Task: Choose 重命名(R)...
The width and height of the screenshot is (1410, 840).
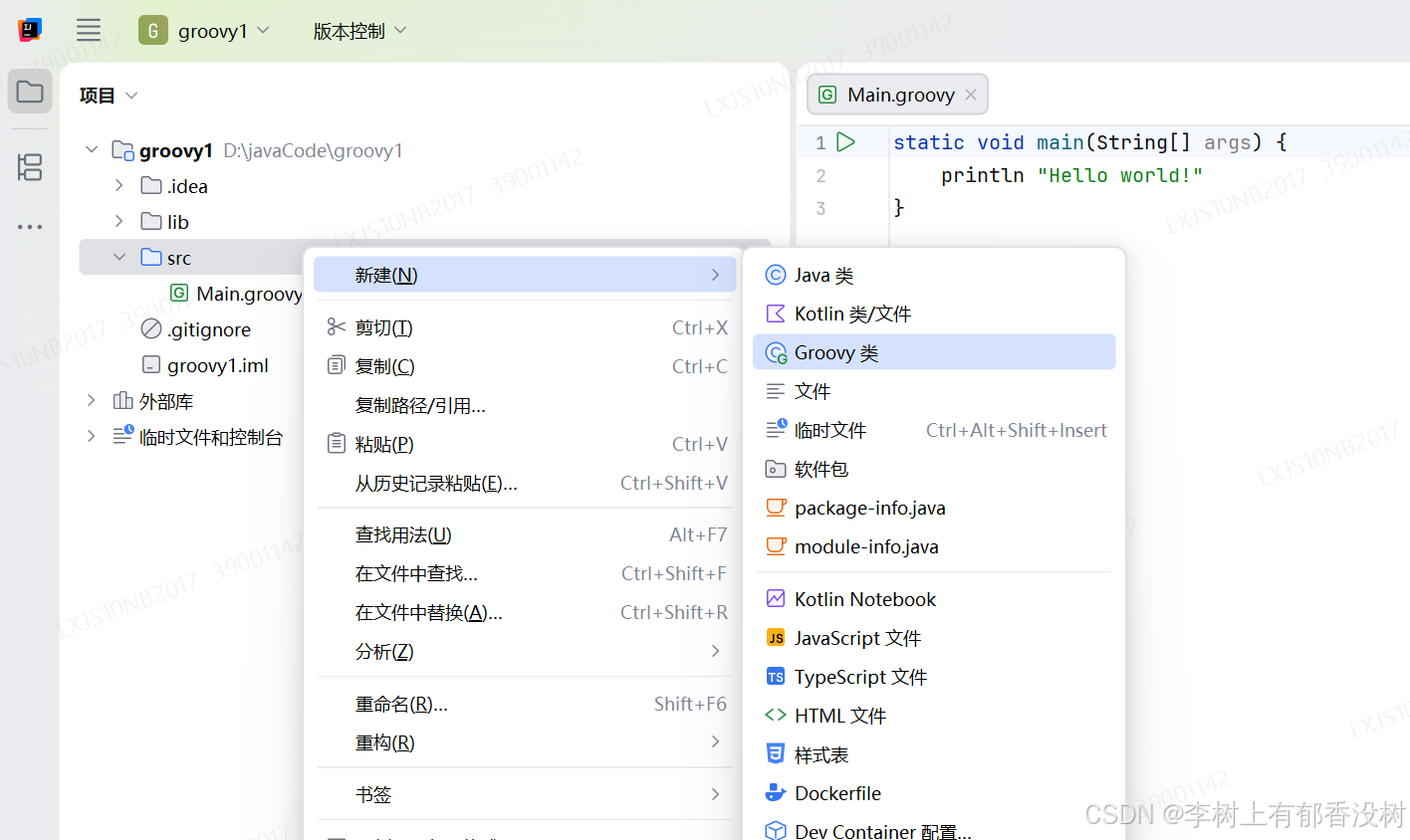Action: tap(525, 704)
